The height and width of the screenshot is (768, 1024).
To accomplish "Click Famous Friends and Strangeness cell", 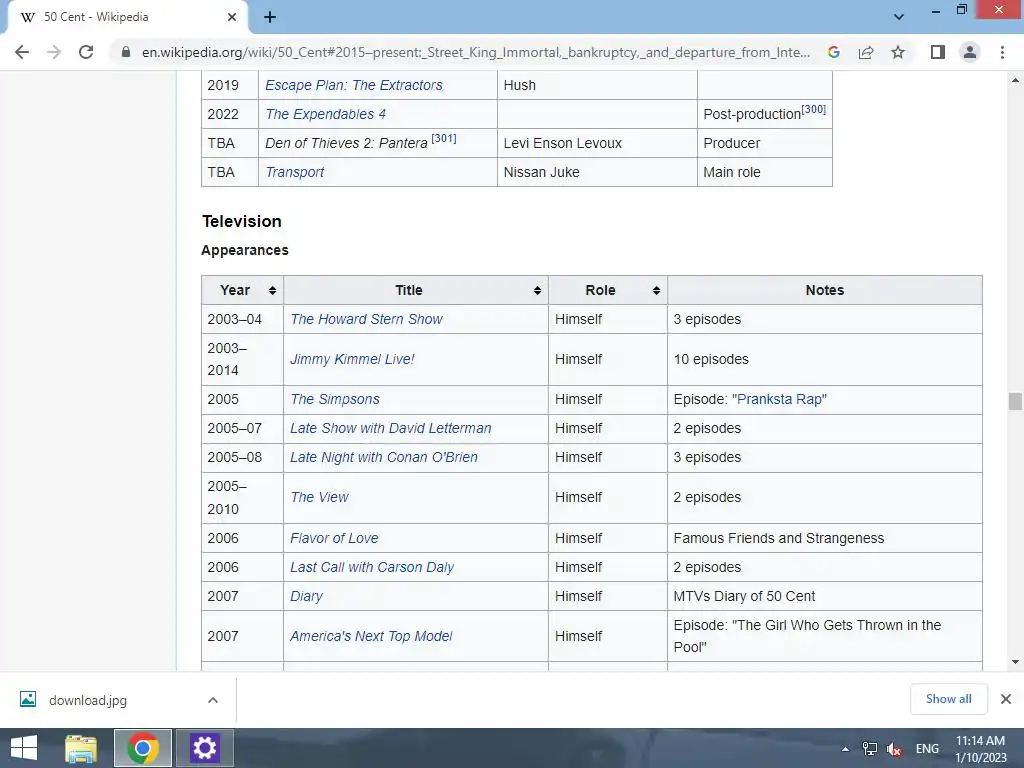I will [x=825, y=538].
